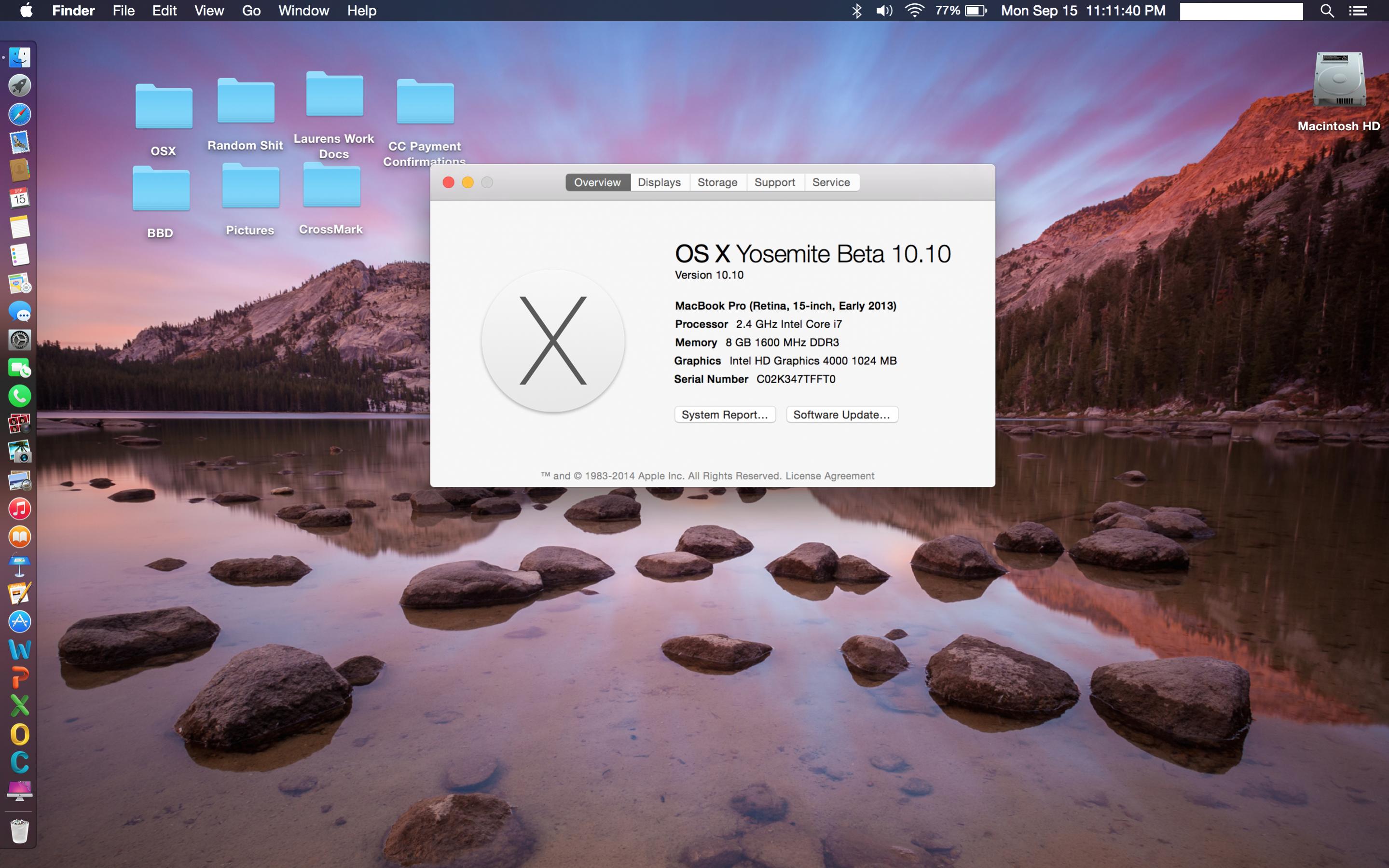Open Pages pen icon in Dock
This screenshot has height=868, width=1389.
pos(19,593)
